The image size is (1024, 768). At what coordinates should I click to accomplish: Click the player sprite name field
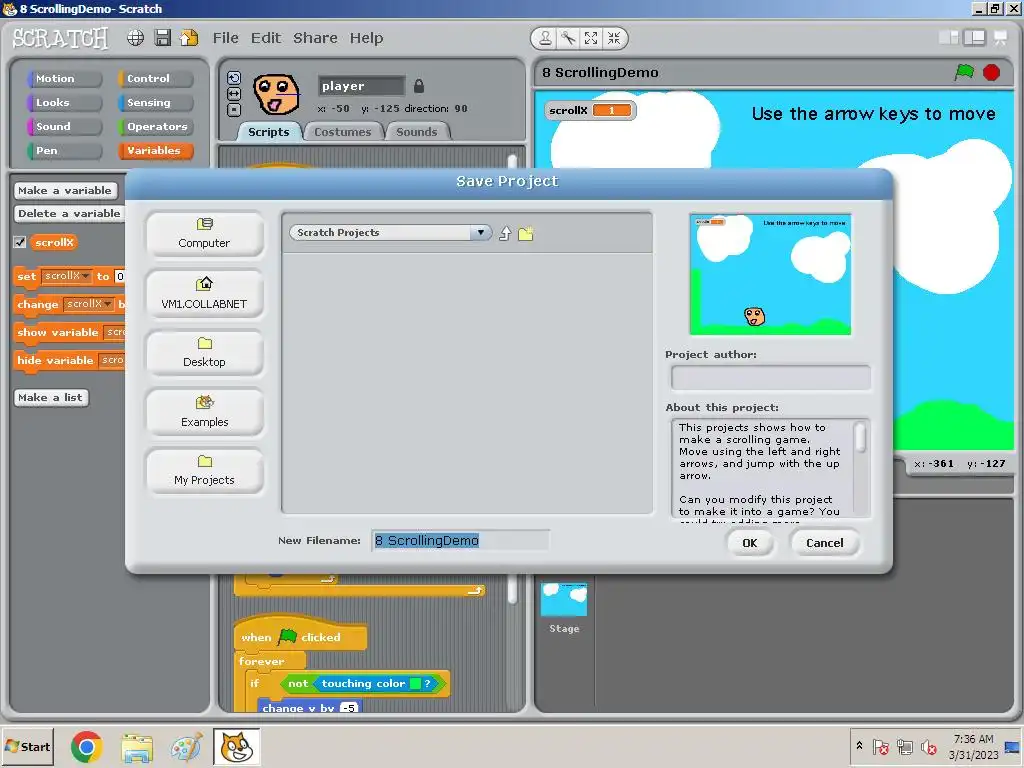(361, 86)
